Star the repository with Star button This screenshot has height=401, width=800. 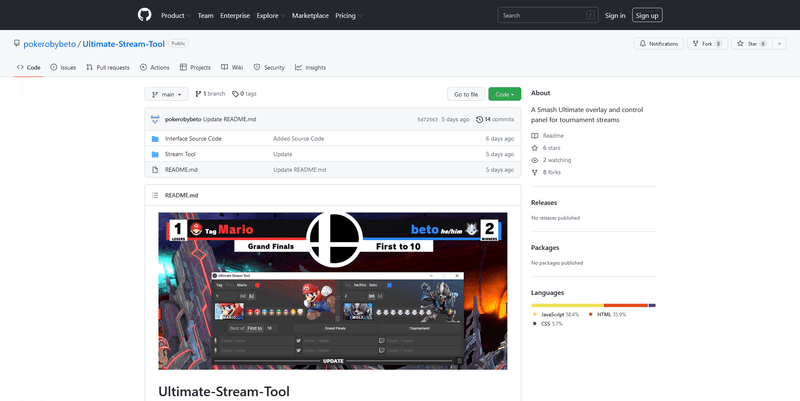pyautogui.click(x=752, y=44)
